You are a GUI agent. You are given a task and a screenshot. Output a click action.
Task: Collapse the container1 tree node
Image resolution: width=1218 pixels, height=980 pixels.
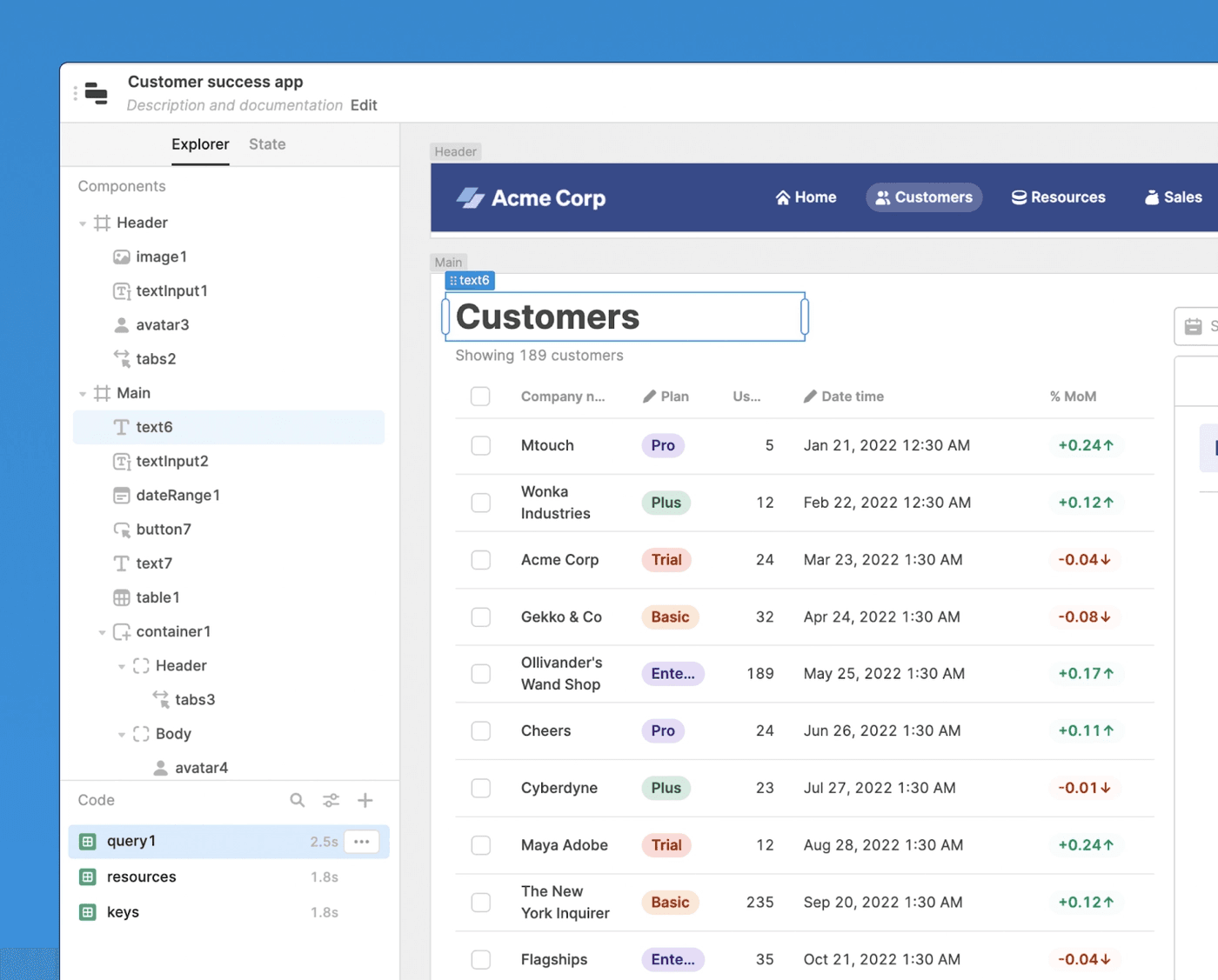pyautogui.click(x=102, y=632)
